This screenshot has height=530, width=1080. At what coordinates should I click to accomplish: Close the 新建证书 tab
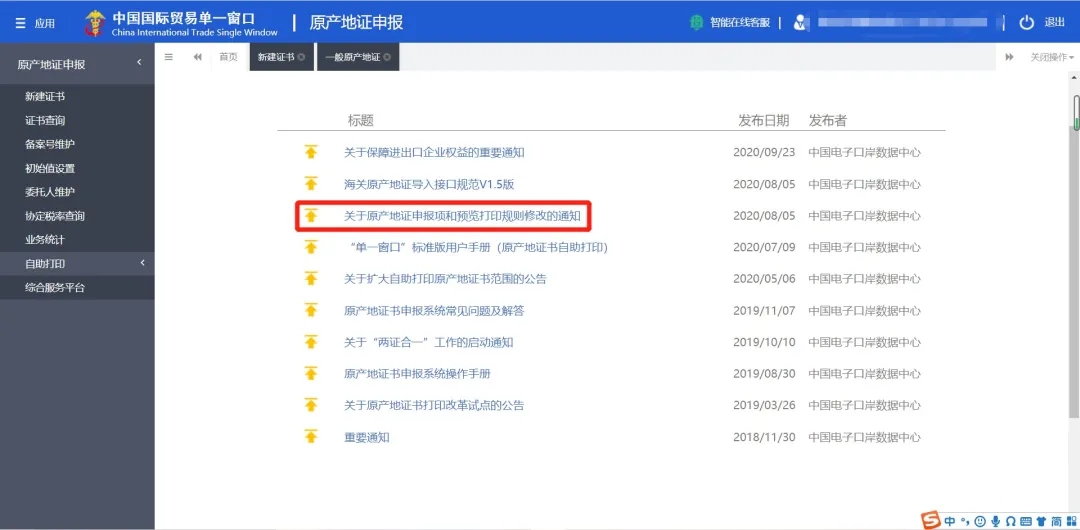pos(301,57)
